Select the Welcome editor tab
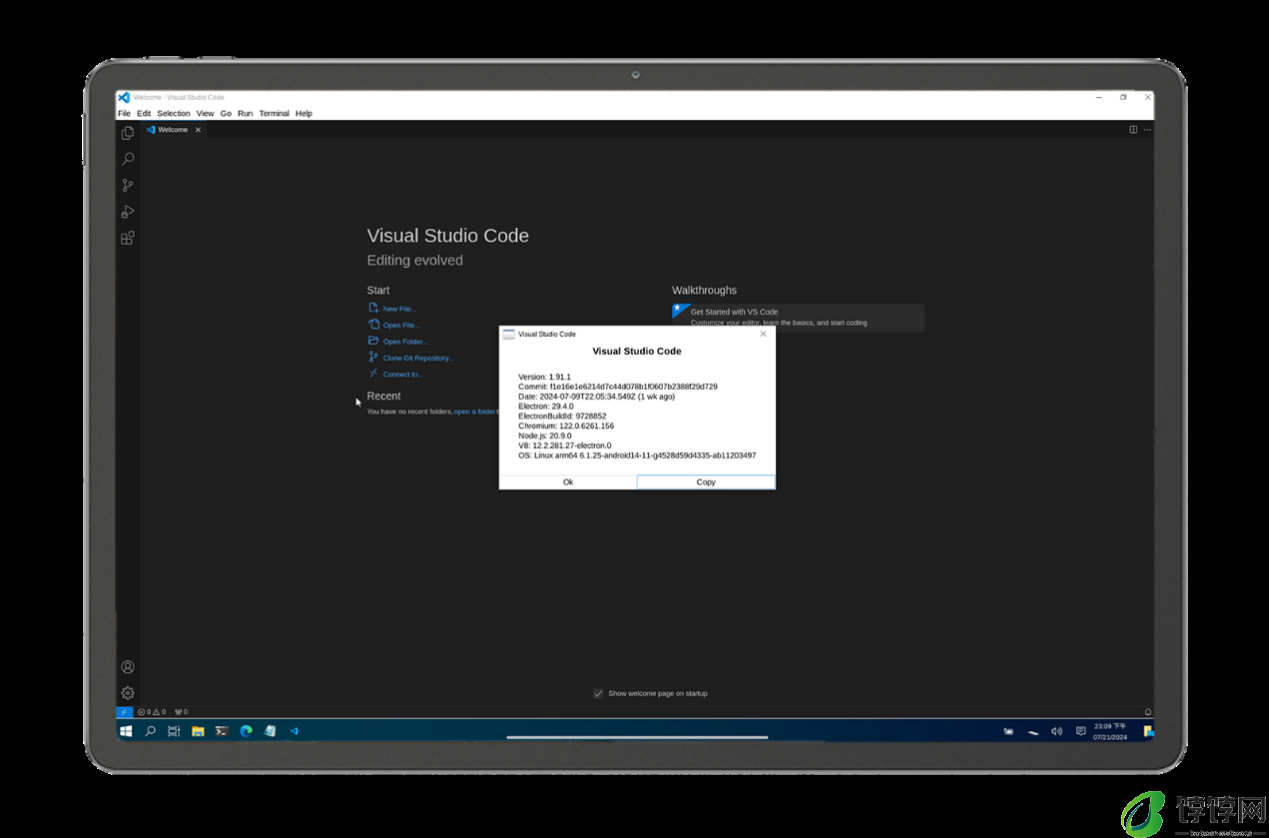Viewport: 1269px width, 838px height. (x=173, y=130)
